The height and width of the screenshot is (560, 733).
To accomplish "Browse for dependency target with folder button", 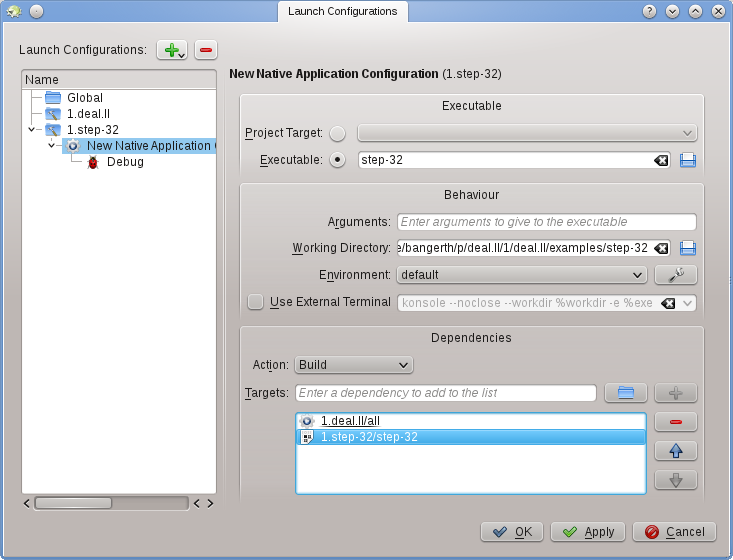I will [626, 393].
